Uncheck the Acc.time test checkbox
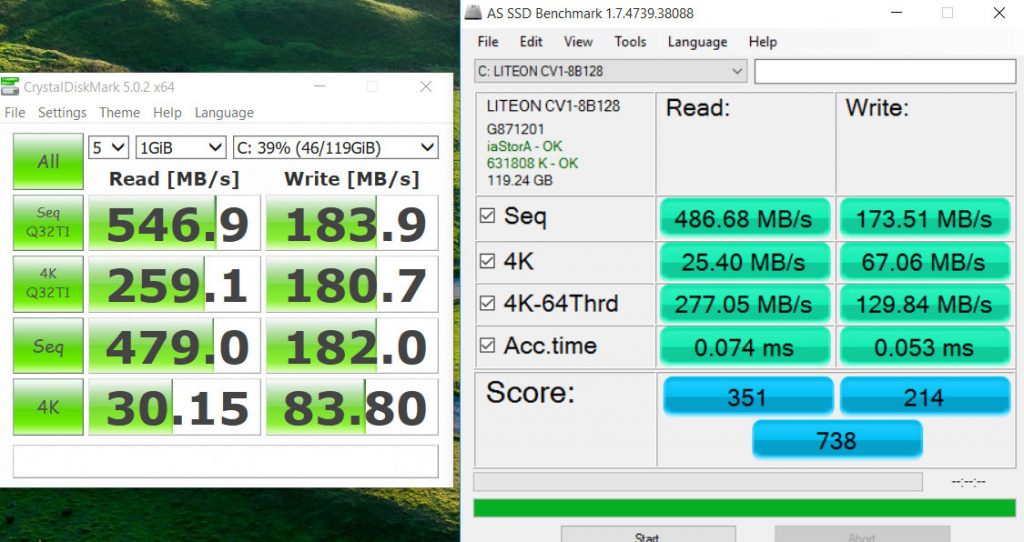The width and height of the screenshot is (1024, 542). tap(487, 345)
